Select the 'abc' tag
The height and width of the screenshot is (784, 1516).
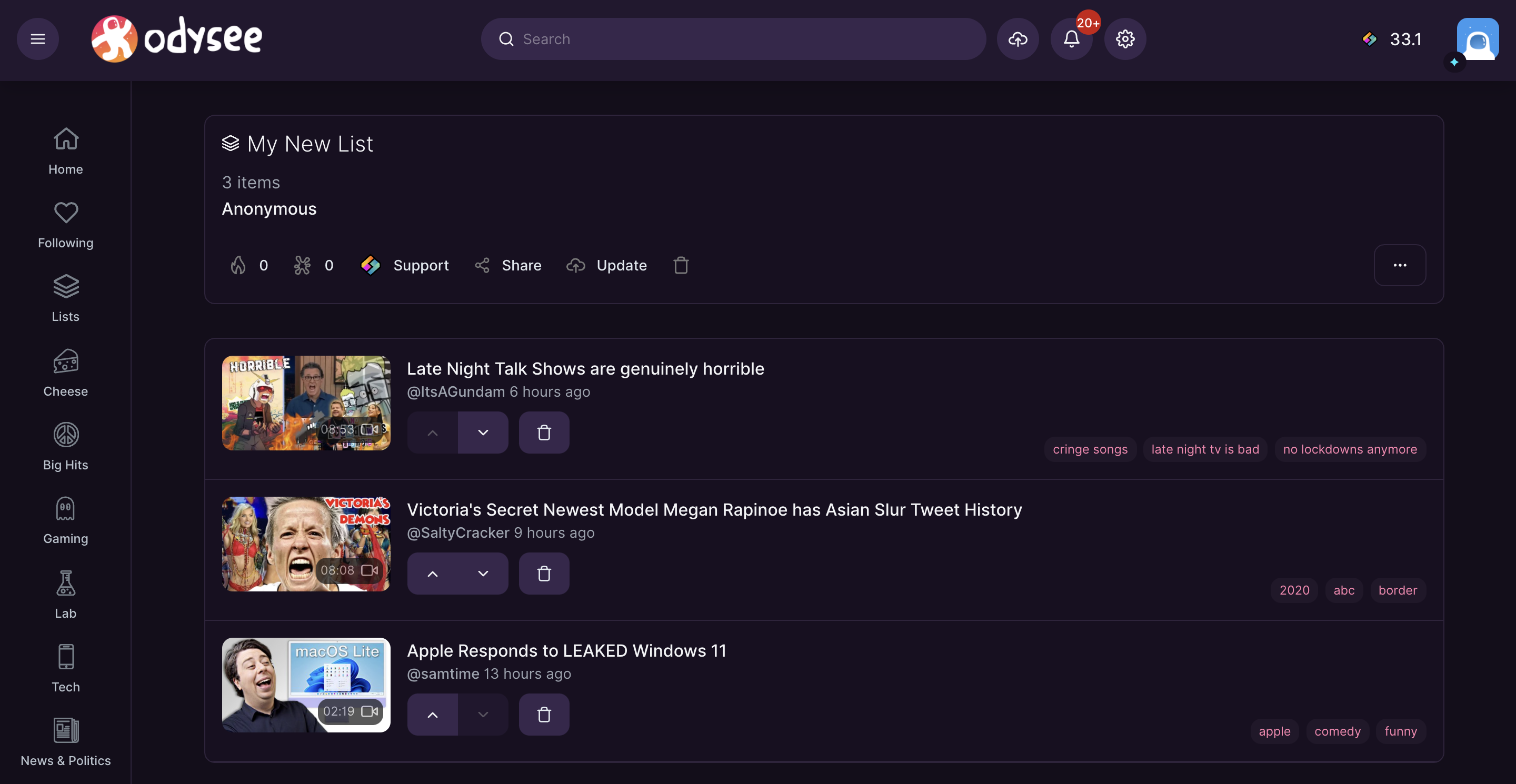[1344, 590]
